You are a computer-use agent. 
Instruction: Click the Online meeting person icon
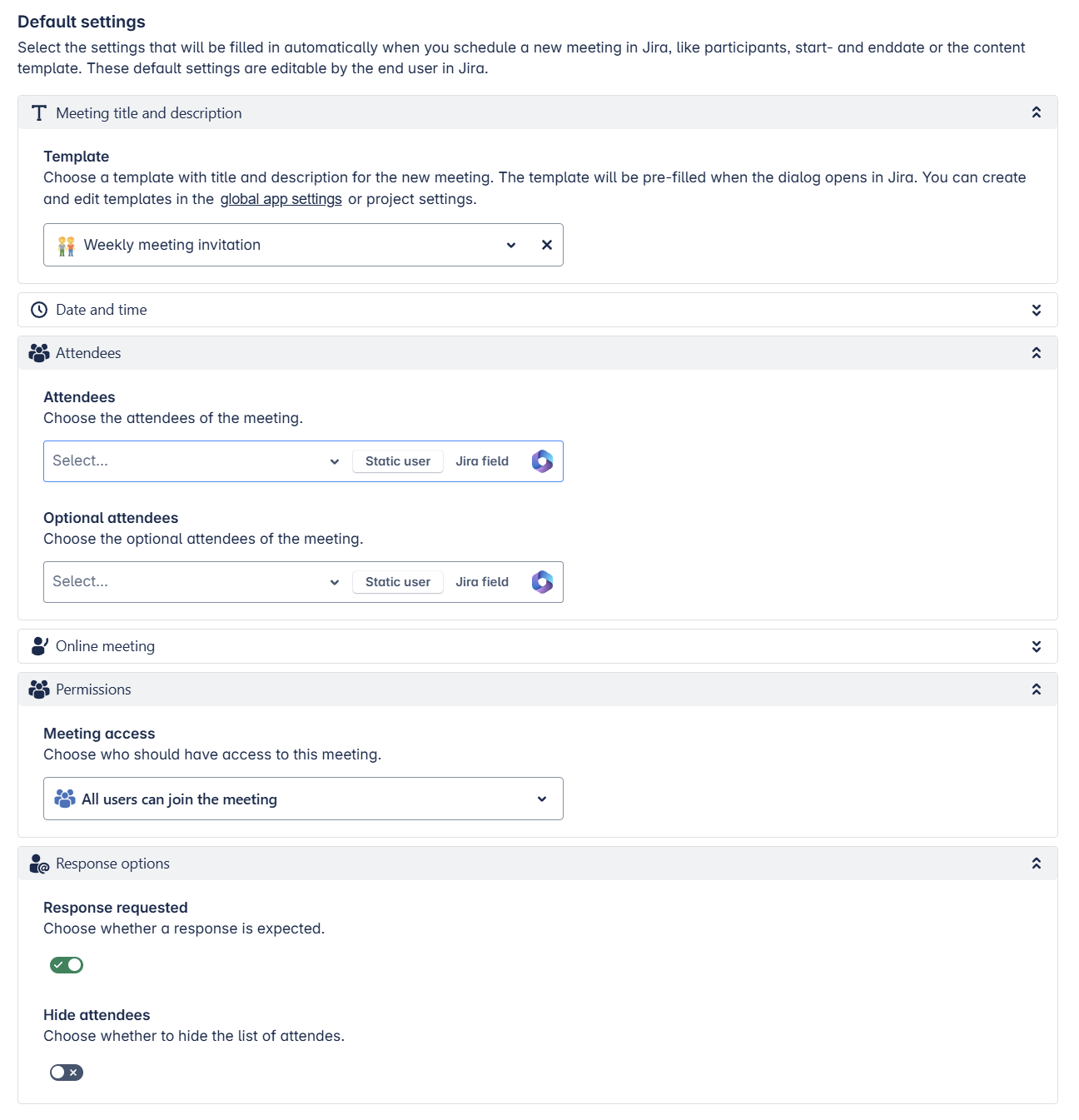tap(39, 646)
